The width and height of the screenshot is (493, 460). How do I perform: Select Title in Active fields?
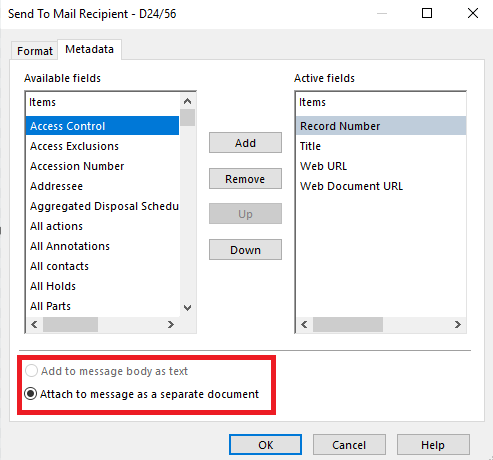[381, 146]
